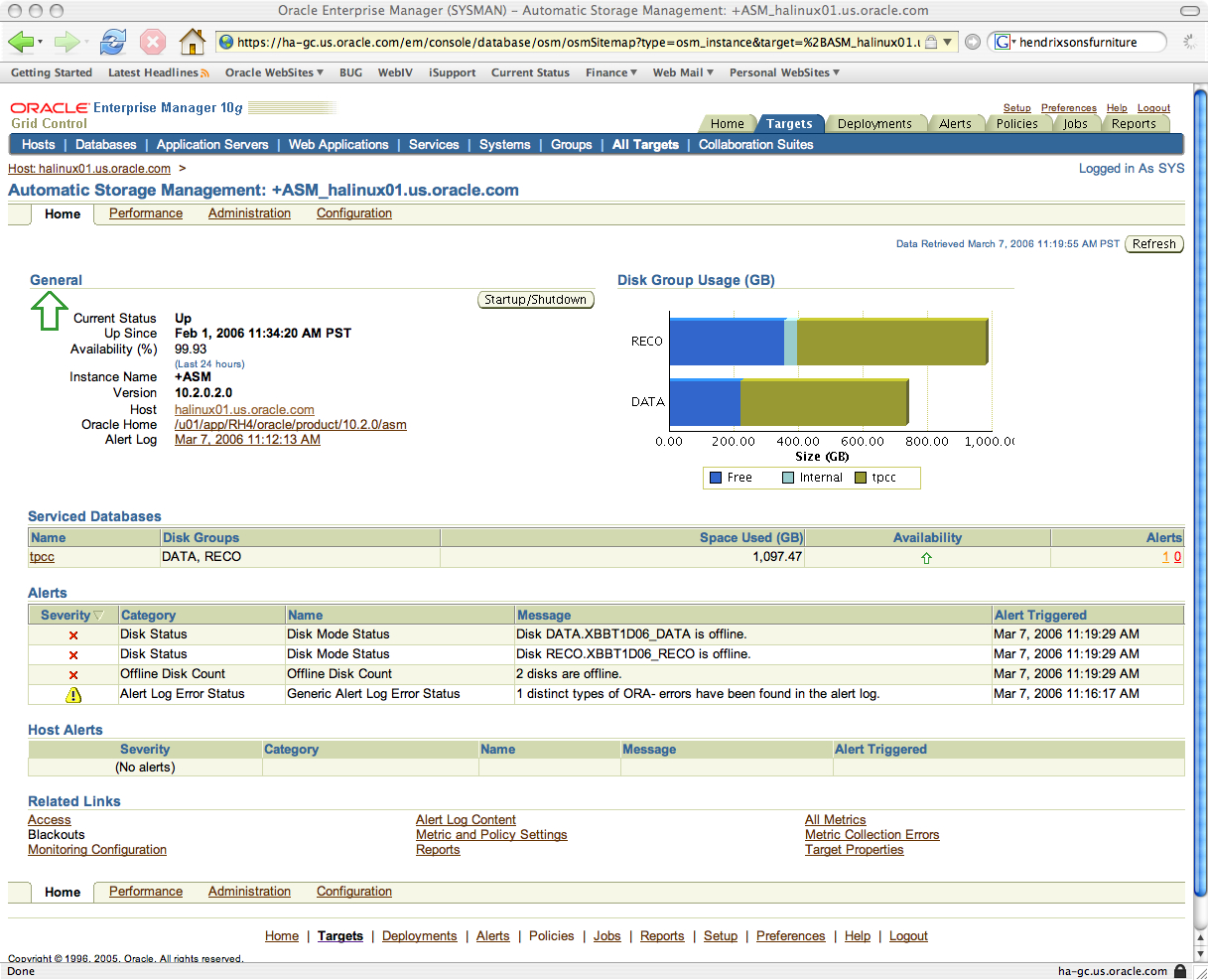The width and height of the screenshot is (1208, 980).
Task: Click the Startup/Shutdown button
Action: pyautogui.click(x=535, y=300)
